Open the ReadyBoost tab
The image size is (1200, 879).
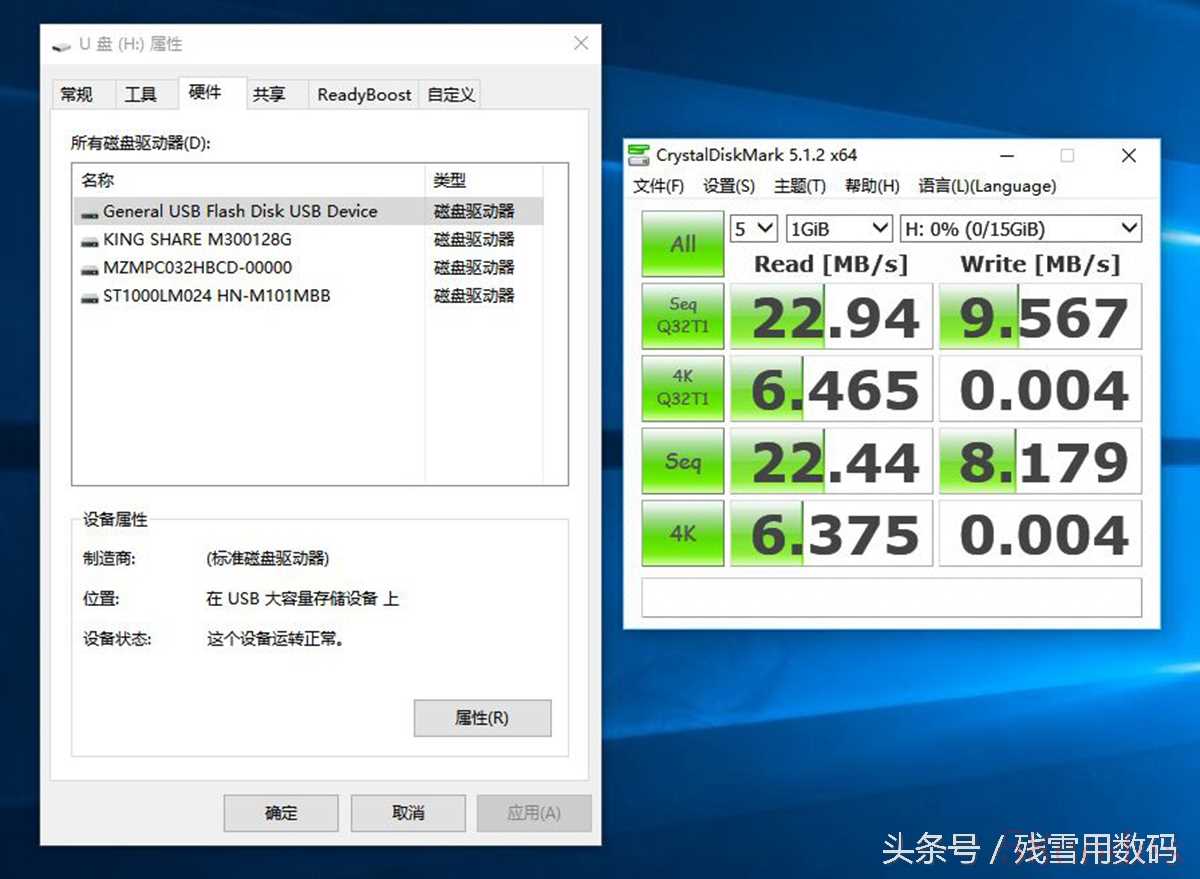364,95
